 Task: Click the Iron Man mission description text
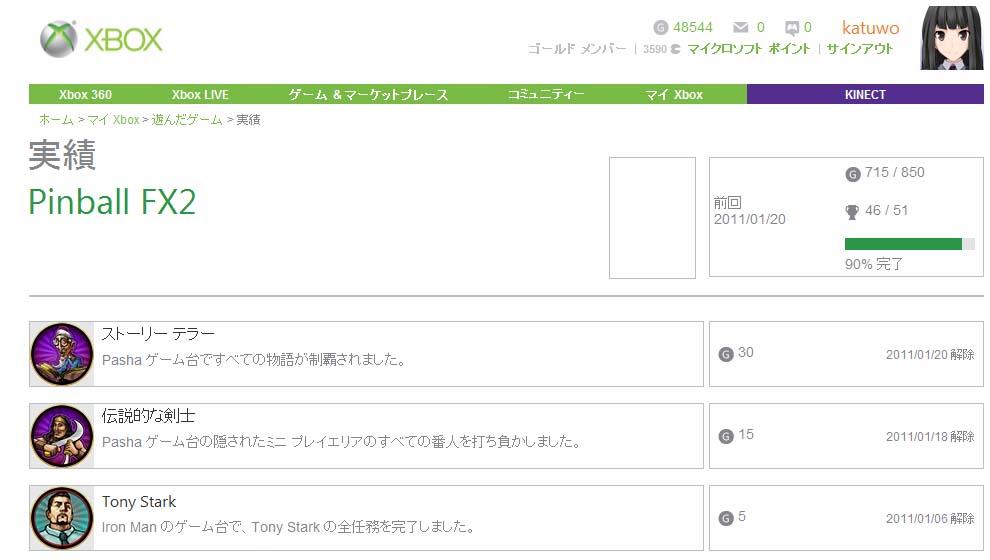point(289,527)
